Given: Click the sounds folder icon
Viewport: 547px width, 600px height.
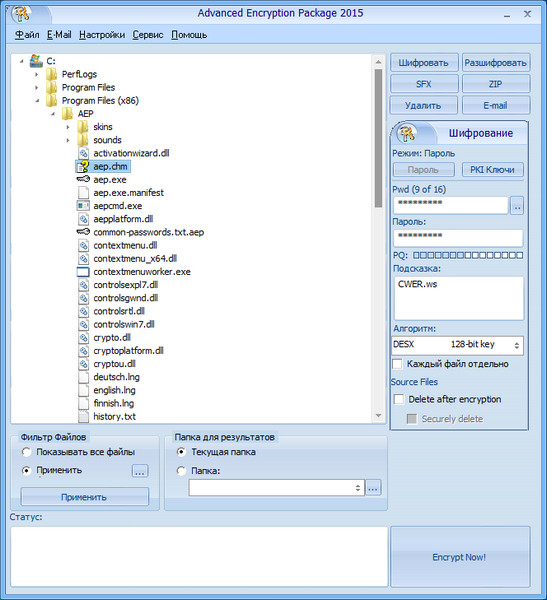Looking at the screenshot, I should click(83, 140).
